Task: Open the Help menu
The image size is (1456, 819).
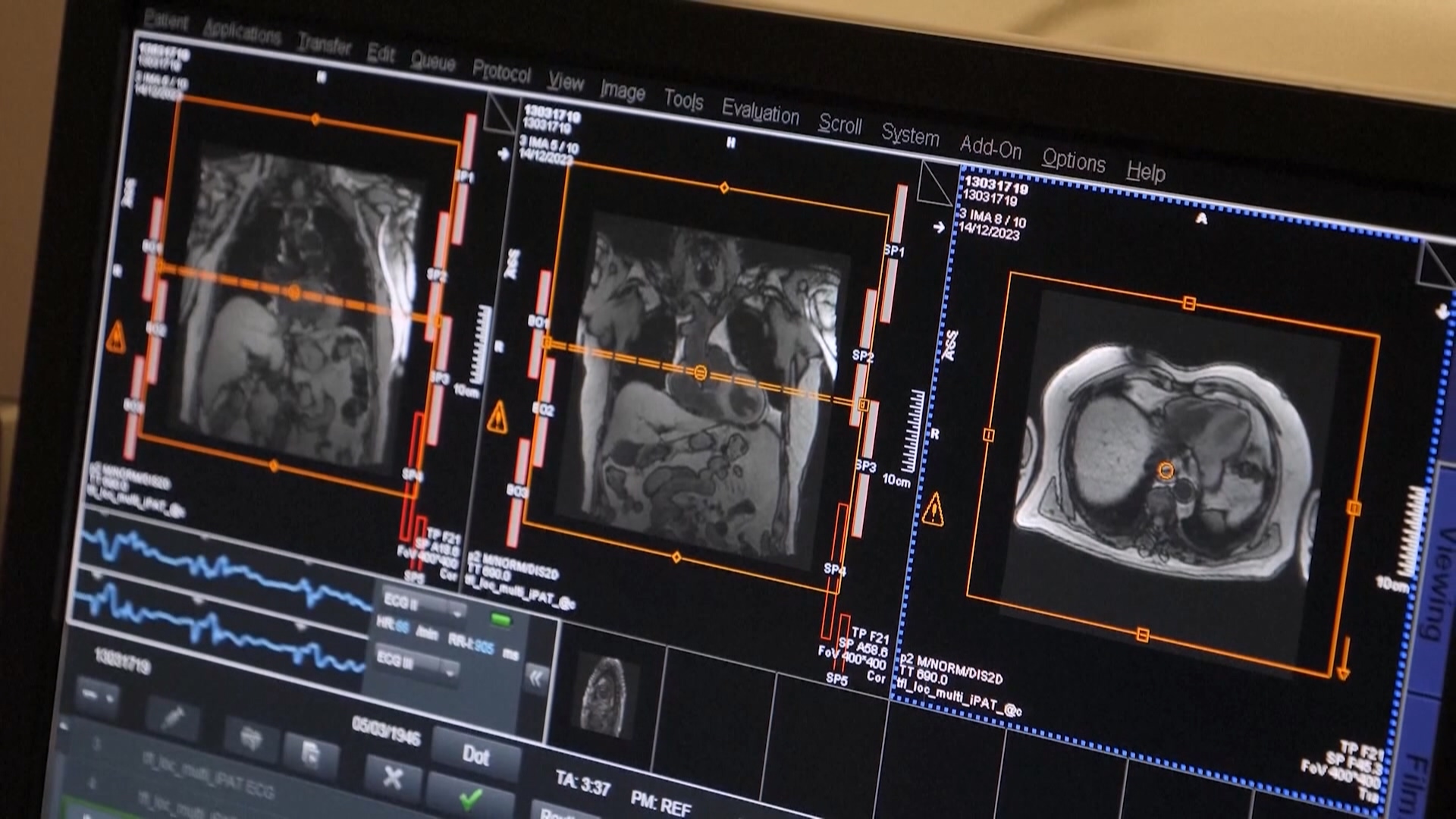Action: coord(1145,172)
